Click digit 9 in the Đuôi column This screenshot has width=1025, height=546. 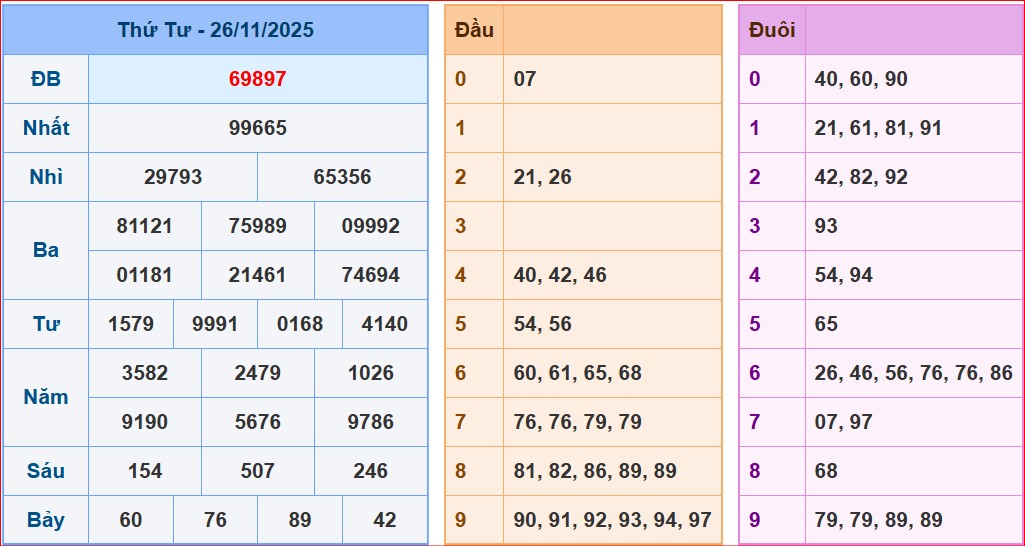click(754, 520)
